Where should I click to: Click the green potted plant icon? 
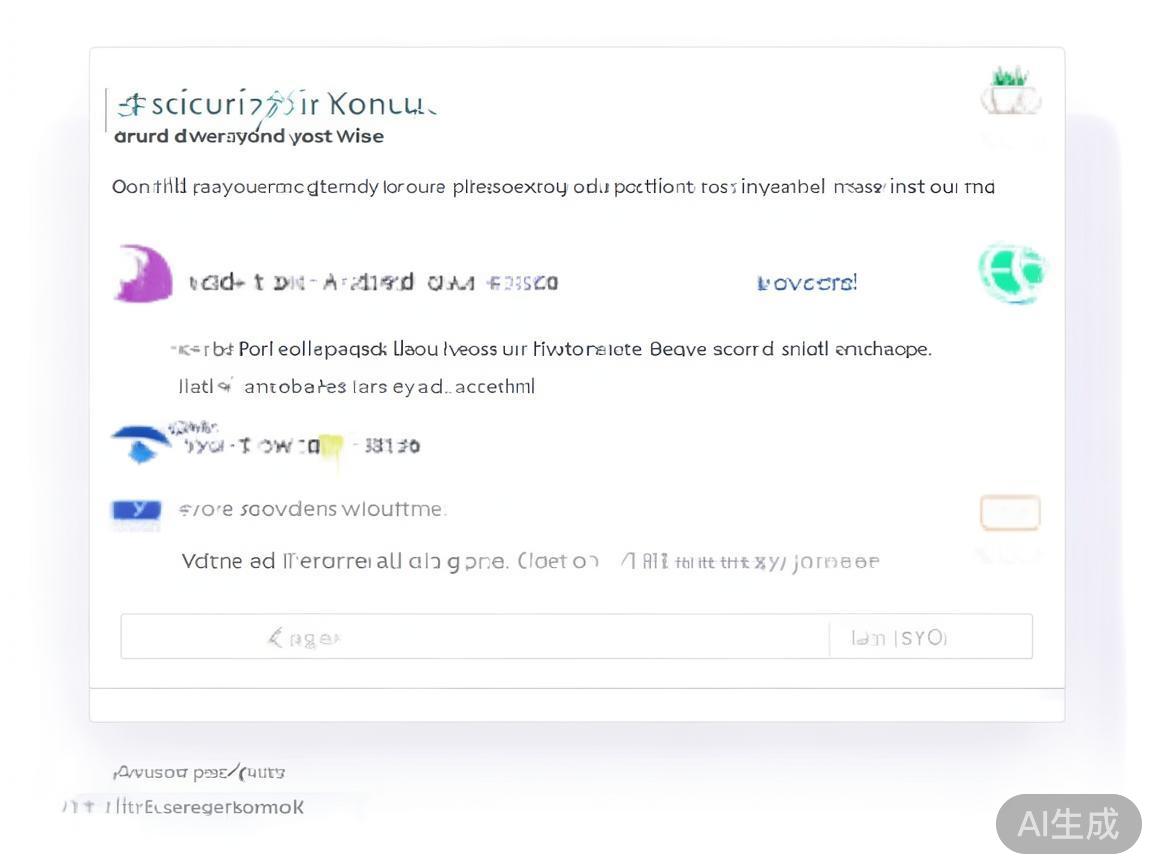click(1010, 91)
